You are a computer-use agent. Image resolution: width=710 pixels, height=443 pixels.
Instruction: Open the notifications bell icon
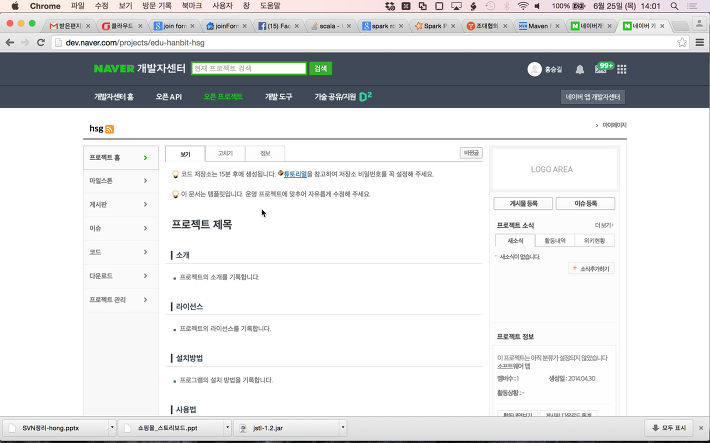580,69
